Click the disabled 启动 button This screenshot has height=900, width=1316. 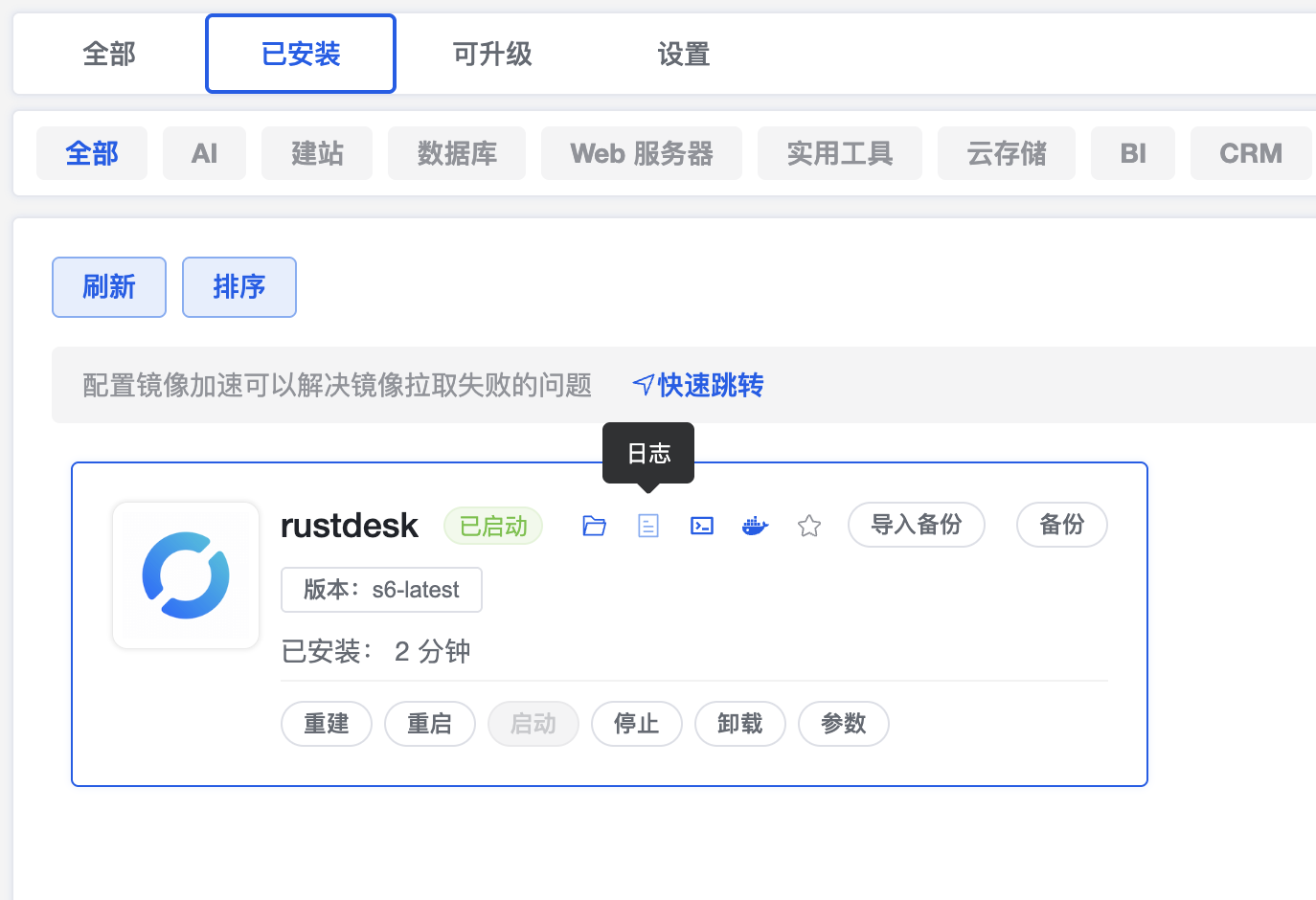(533, 724)
